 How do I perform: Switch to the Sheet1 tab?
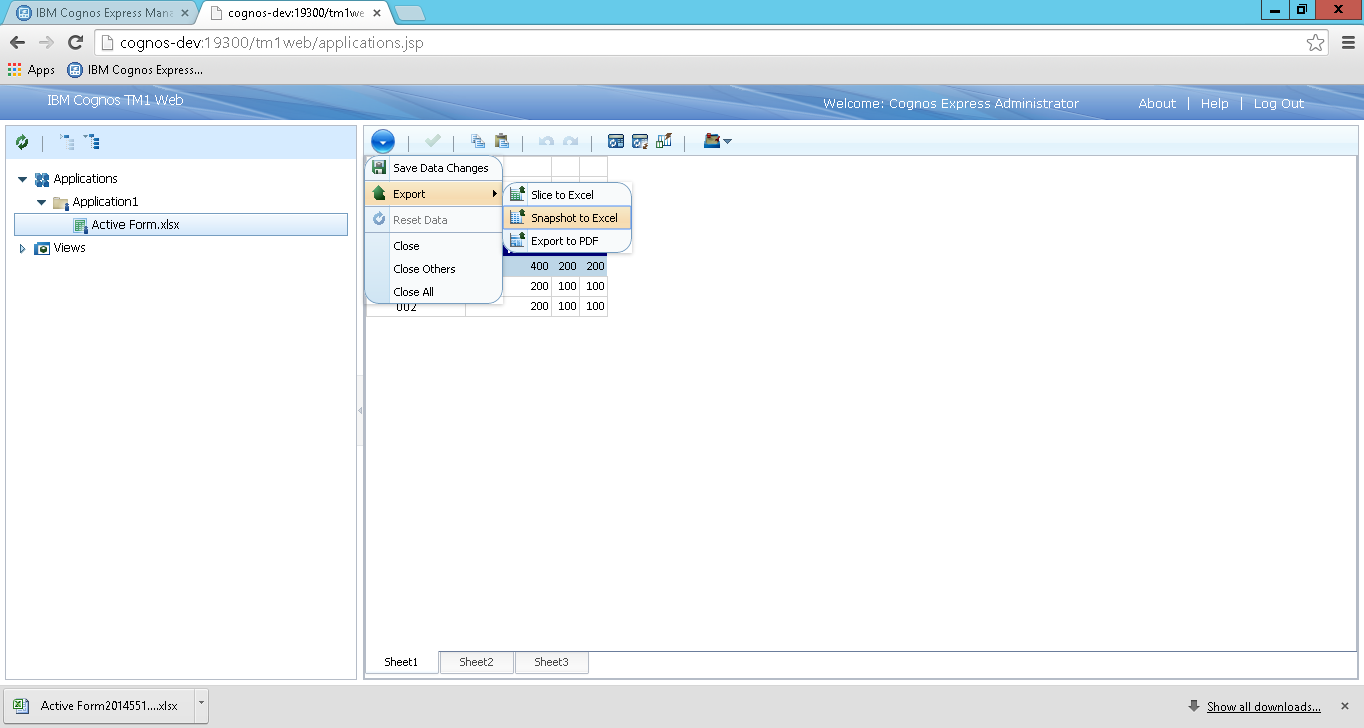(401, 662)
